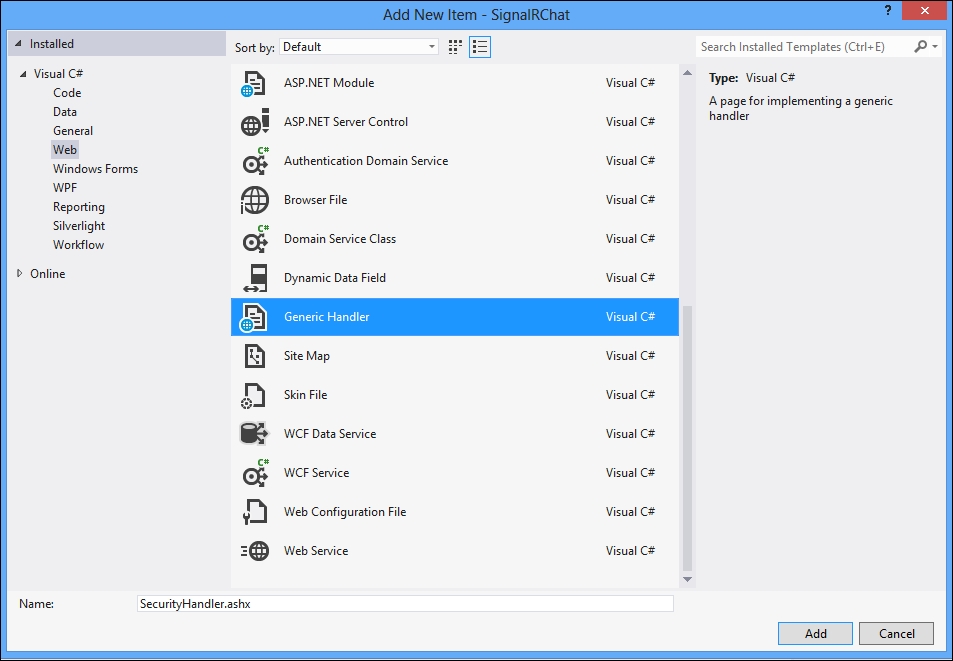Click the Site Map template icon
This screenshot has width=953, height=661.
(254, 357)
